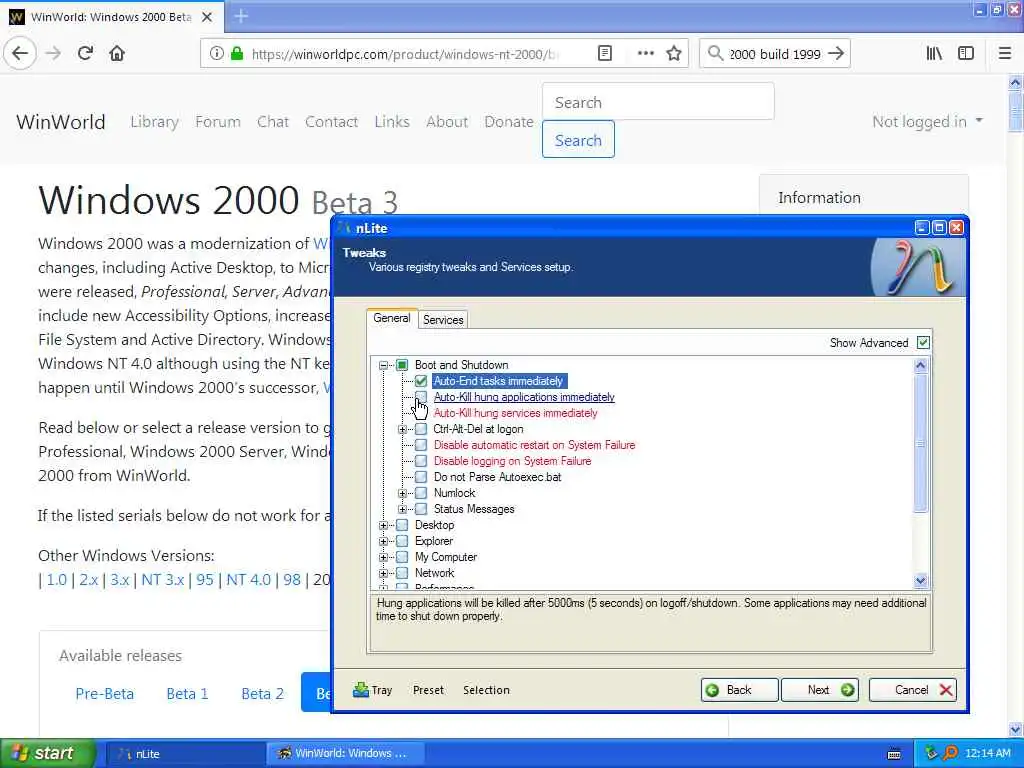Screen dimensions: 1024x768
Task: Go back in the browser
Action: coord(20,54)
